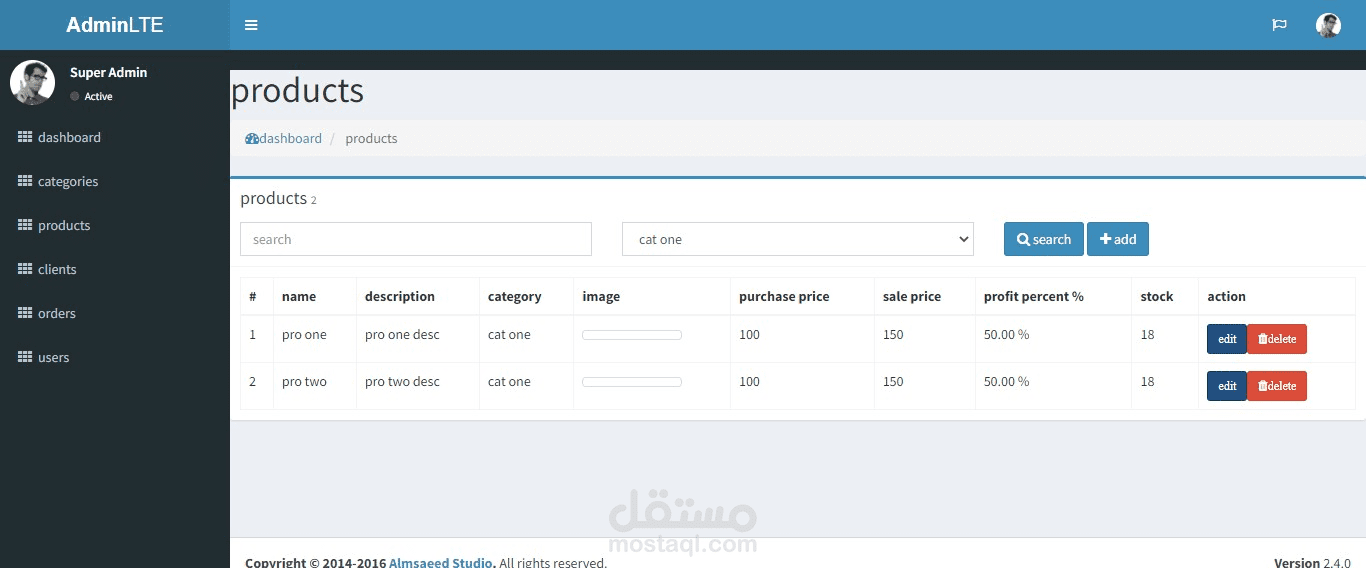Click the grid icon beside categories
The height and width of the screenshot is (568, 1366).
[x=25, y=181]
